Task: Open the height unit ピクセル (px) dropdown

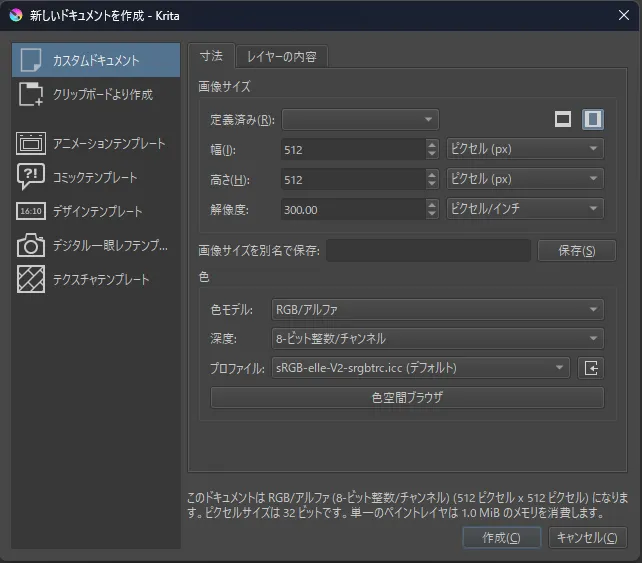Action: tap(525, 179)
